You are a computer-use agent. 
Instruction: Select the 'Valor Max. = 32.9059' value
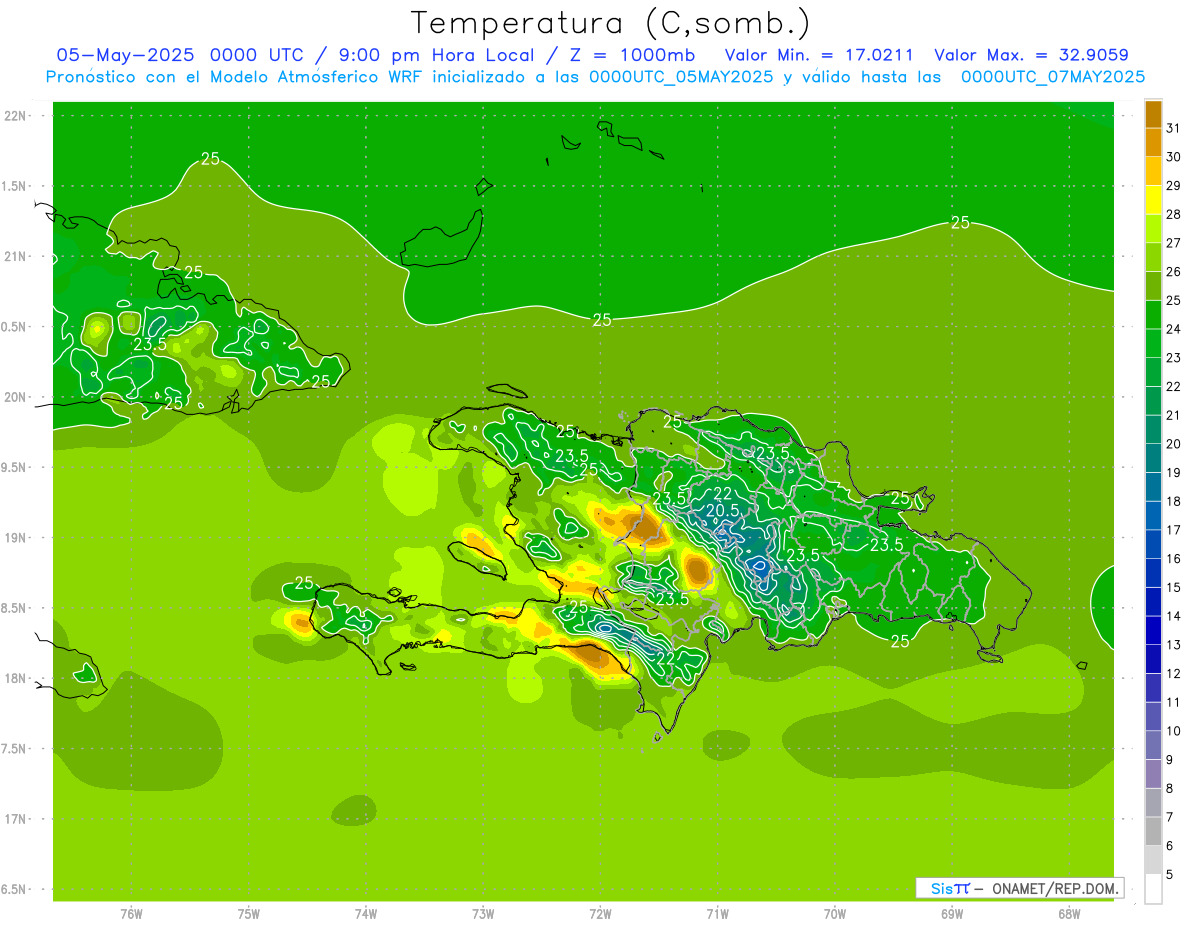point(1032,55)
